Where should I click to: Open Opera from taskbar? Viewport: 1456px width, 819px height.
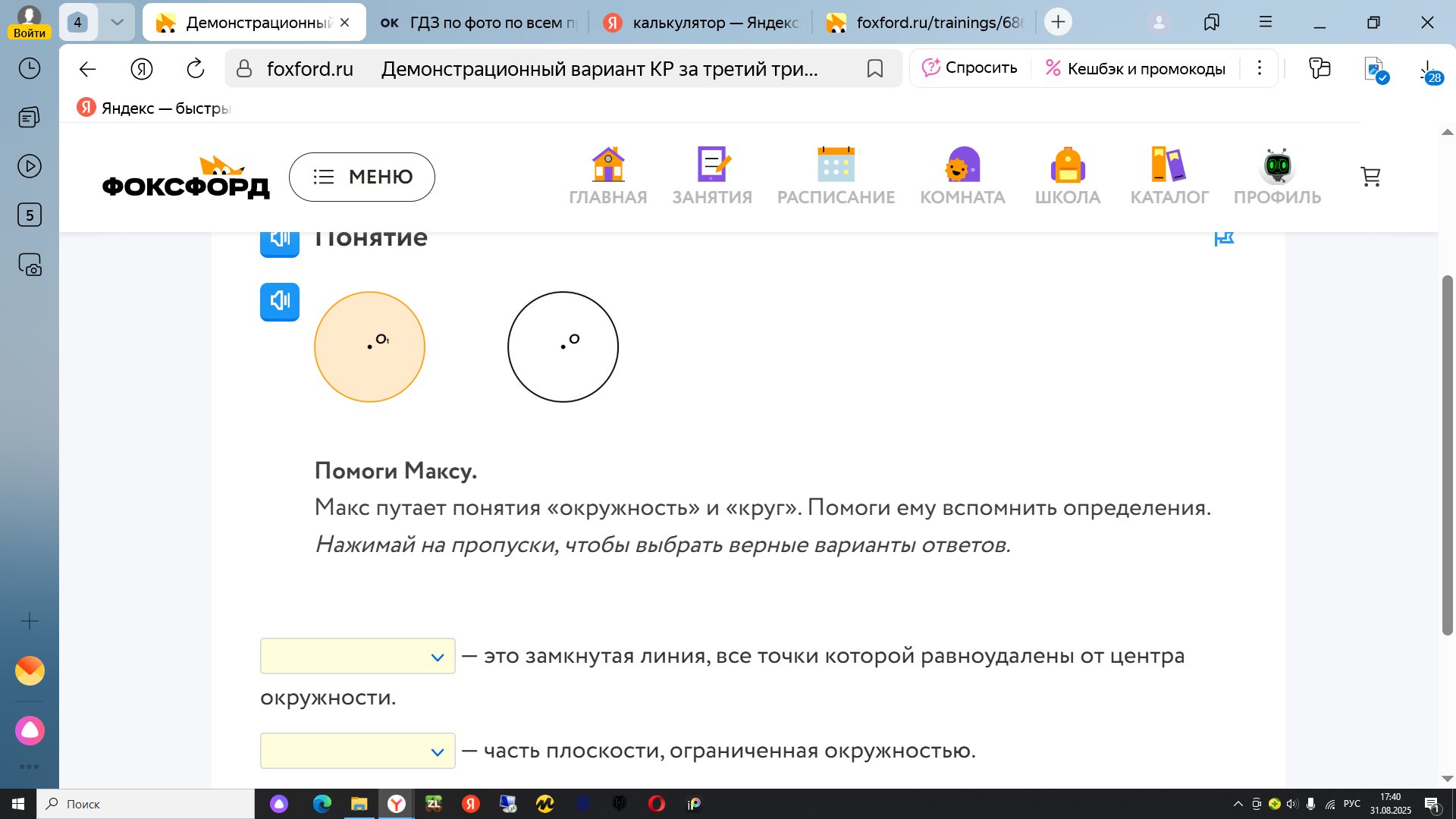657,804
